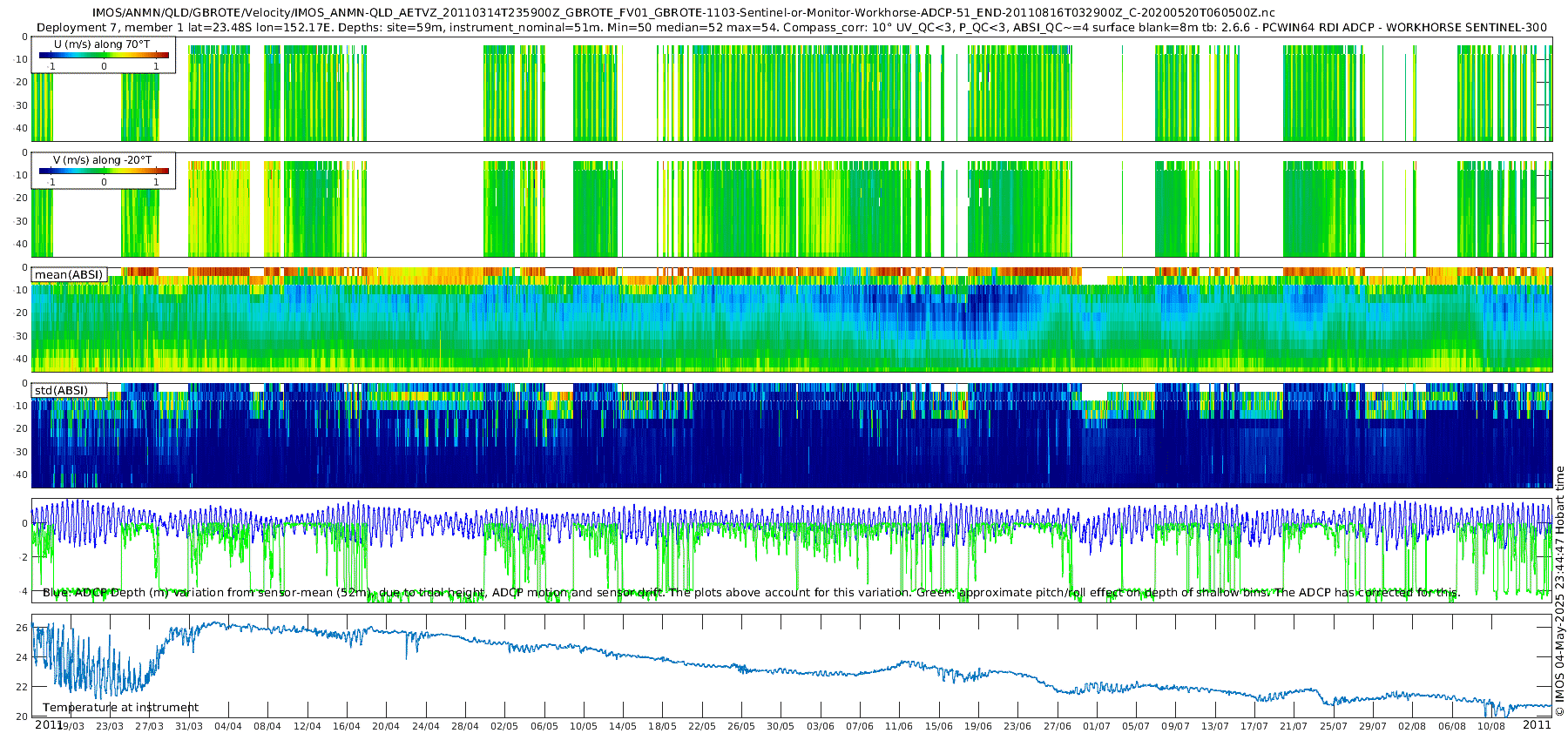Click the 10/08 date tick label
The height and width of the screenshot is (740, 1568).
1491,726
